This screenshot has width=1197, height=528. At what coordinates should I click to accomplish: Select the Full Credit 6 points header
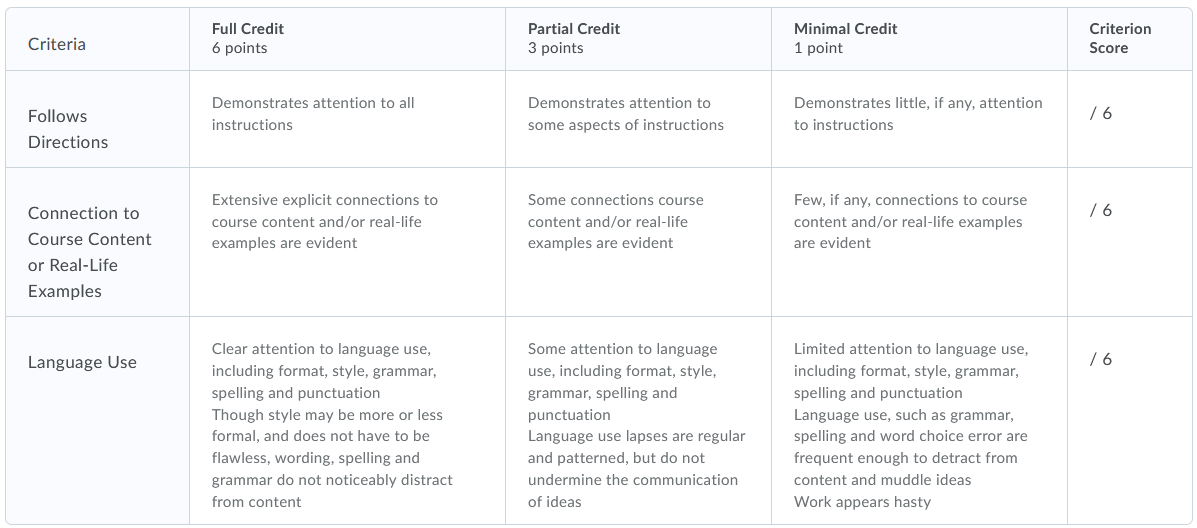tap(250, 38)
